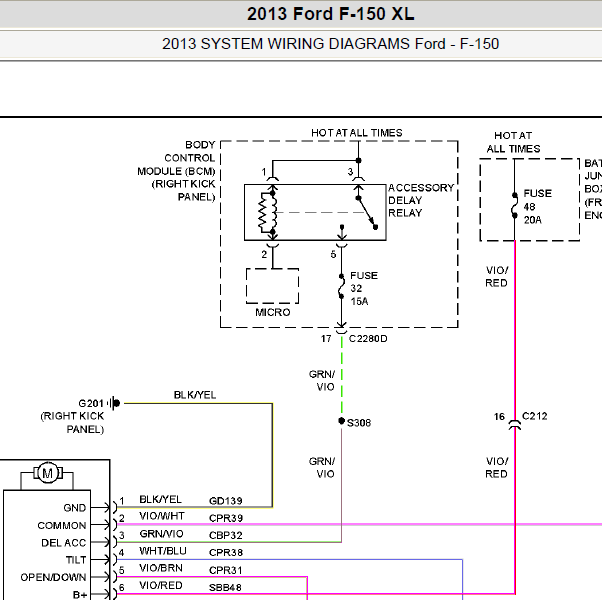Select circuit code CPR39

pyautogui.click(x=225, y=518)
